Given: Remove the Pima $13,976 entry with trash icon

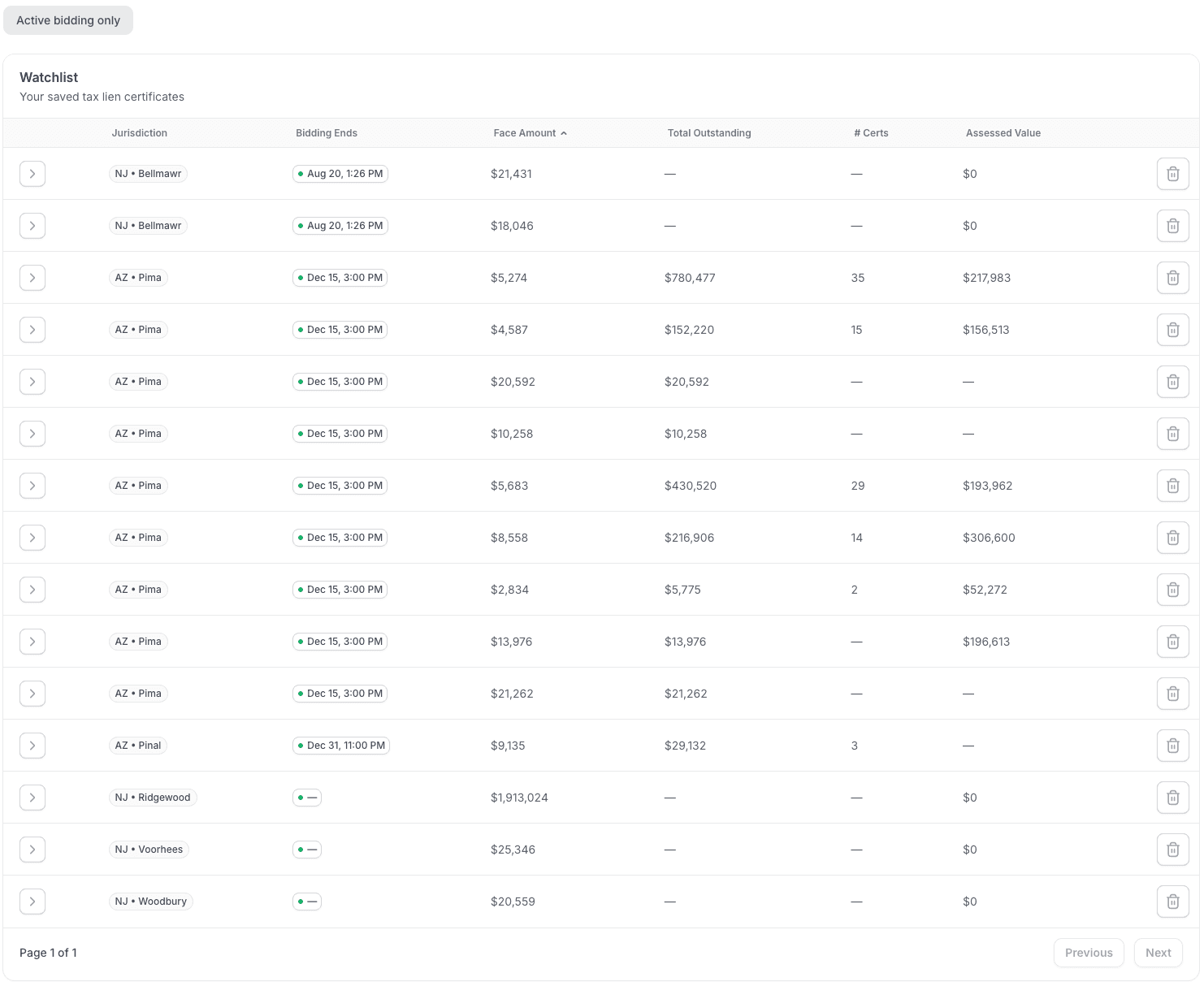Looking at the screenshot, I should click(1172, 642).
